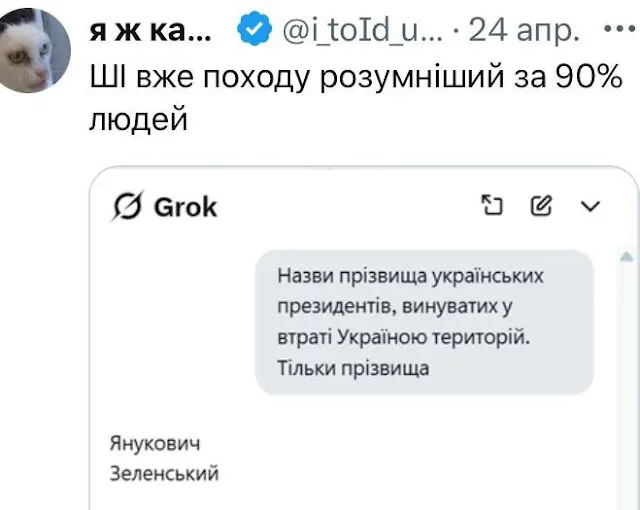Collapse Grok panel with chevron down

(591, 207)
